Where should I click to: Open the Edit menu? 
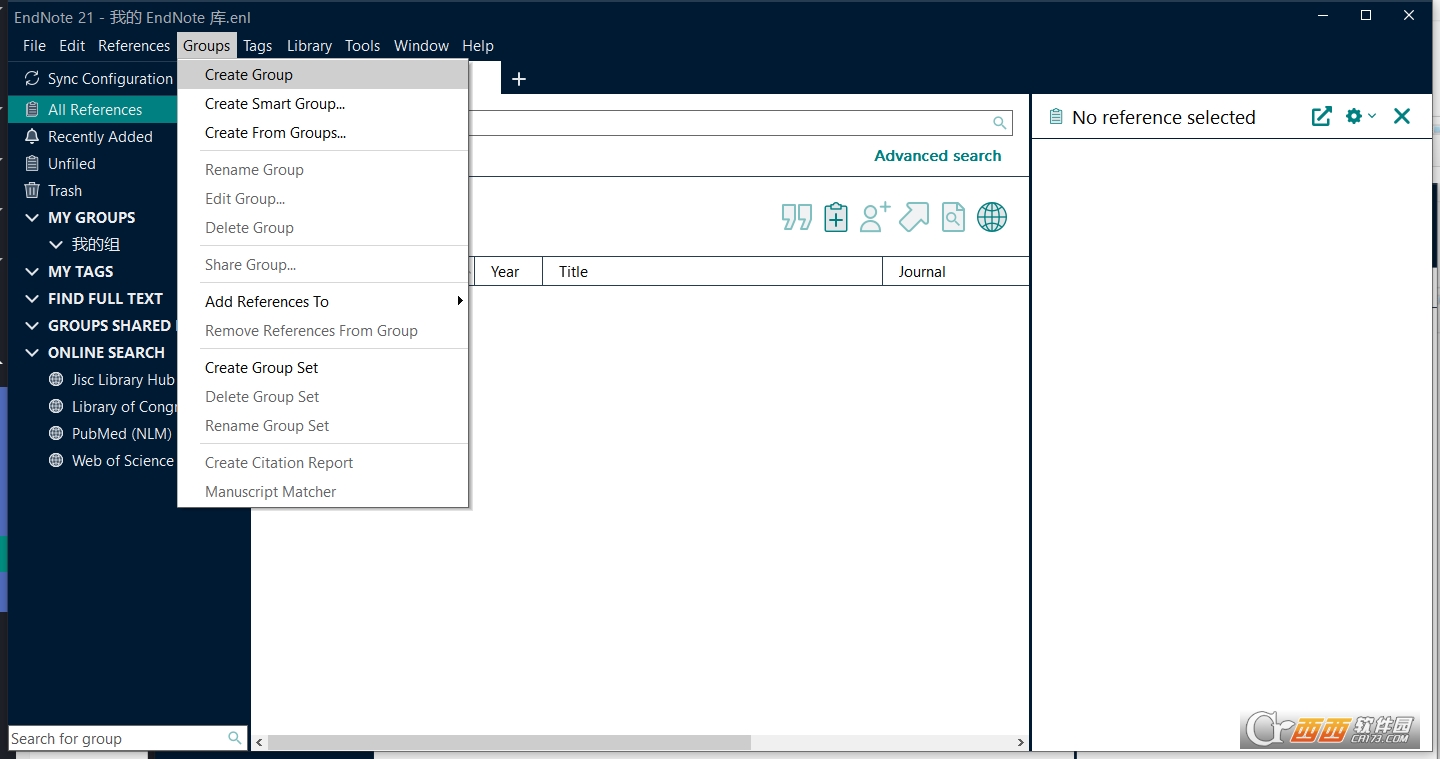click(72, 46)
